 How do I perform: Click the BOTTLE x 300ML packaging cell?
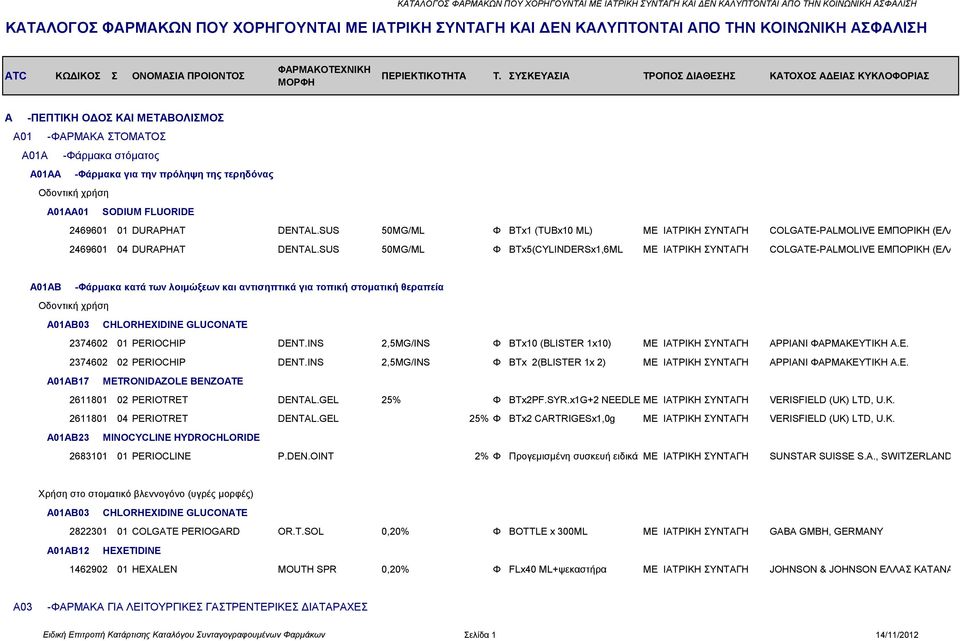coord(548,531)
